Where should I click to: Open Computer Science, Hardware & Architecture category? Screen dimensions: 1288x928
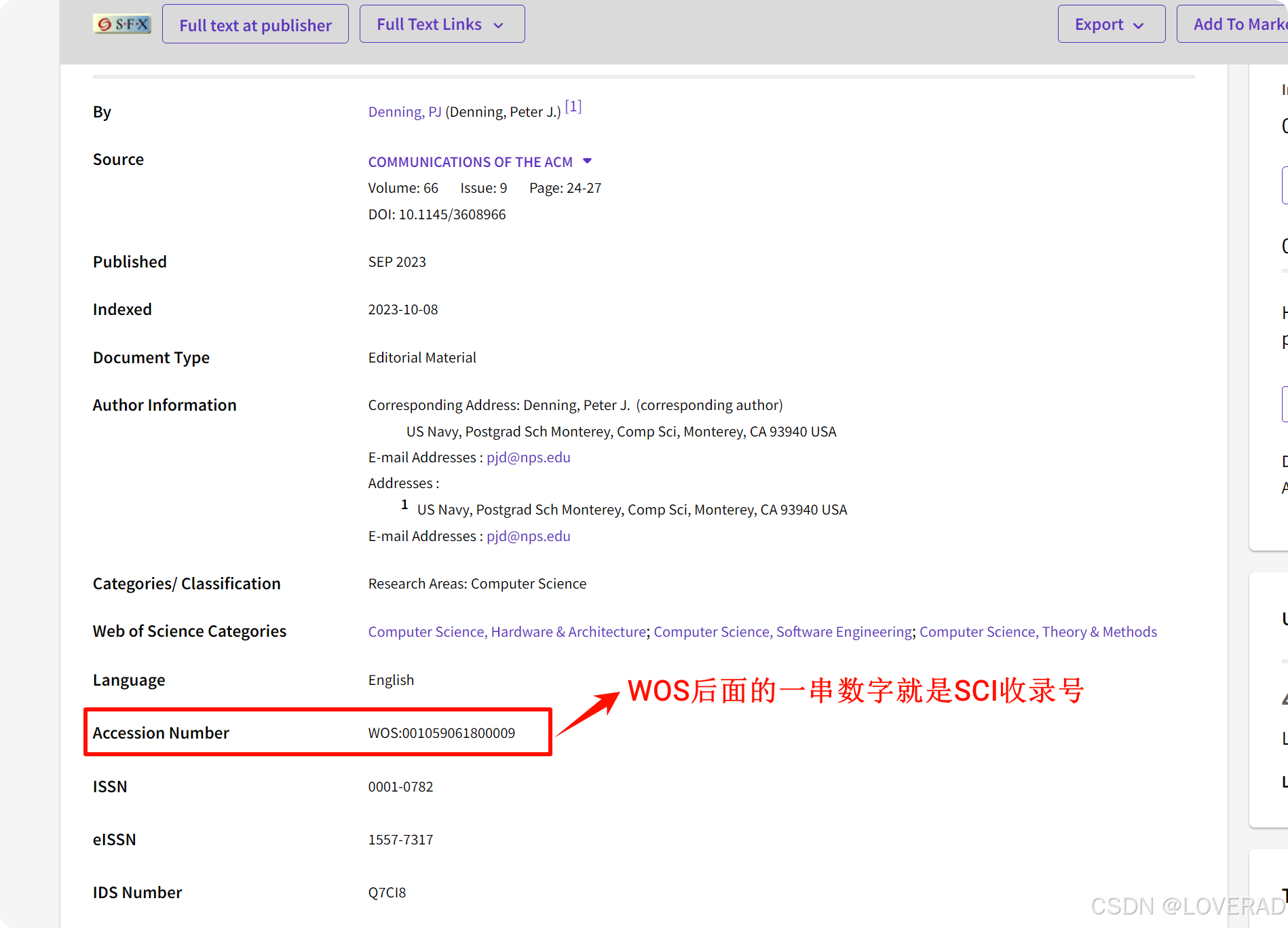pyautogui.click(x=507, y=632)
